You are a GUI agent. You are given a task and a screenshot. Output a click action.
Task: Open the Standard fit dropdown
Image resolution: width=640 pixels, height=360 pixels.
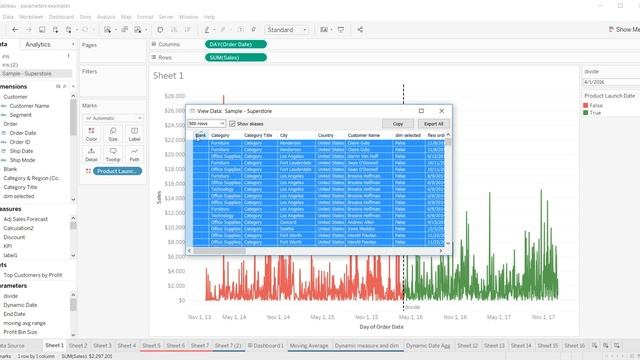tap(287, 30)
